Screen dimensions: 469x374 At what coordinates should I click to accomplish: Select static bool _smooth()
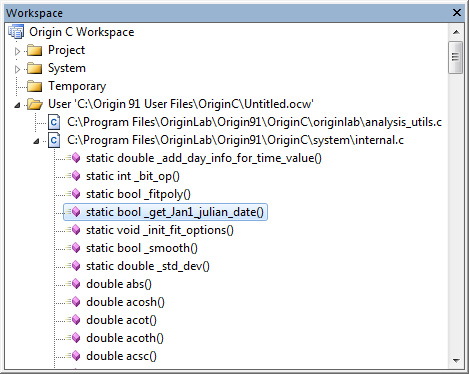click(142, 248)
